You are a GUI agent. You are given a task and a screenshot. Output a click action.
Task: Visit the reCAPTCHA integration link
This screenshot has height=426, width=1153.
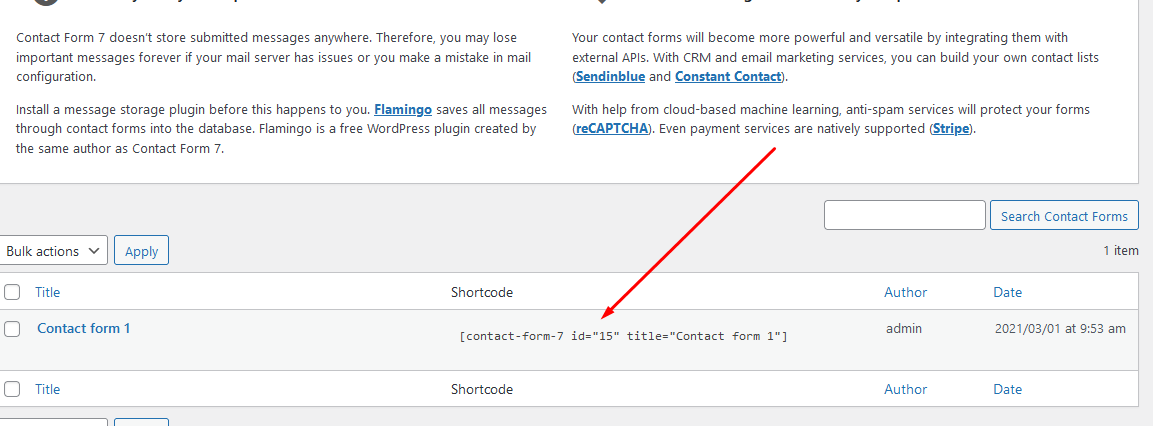(612, 129)
